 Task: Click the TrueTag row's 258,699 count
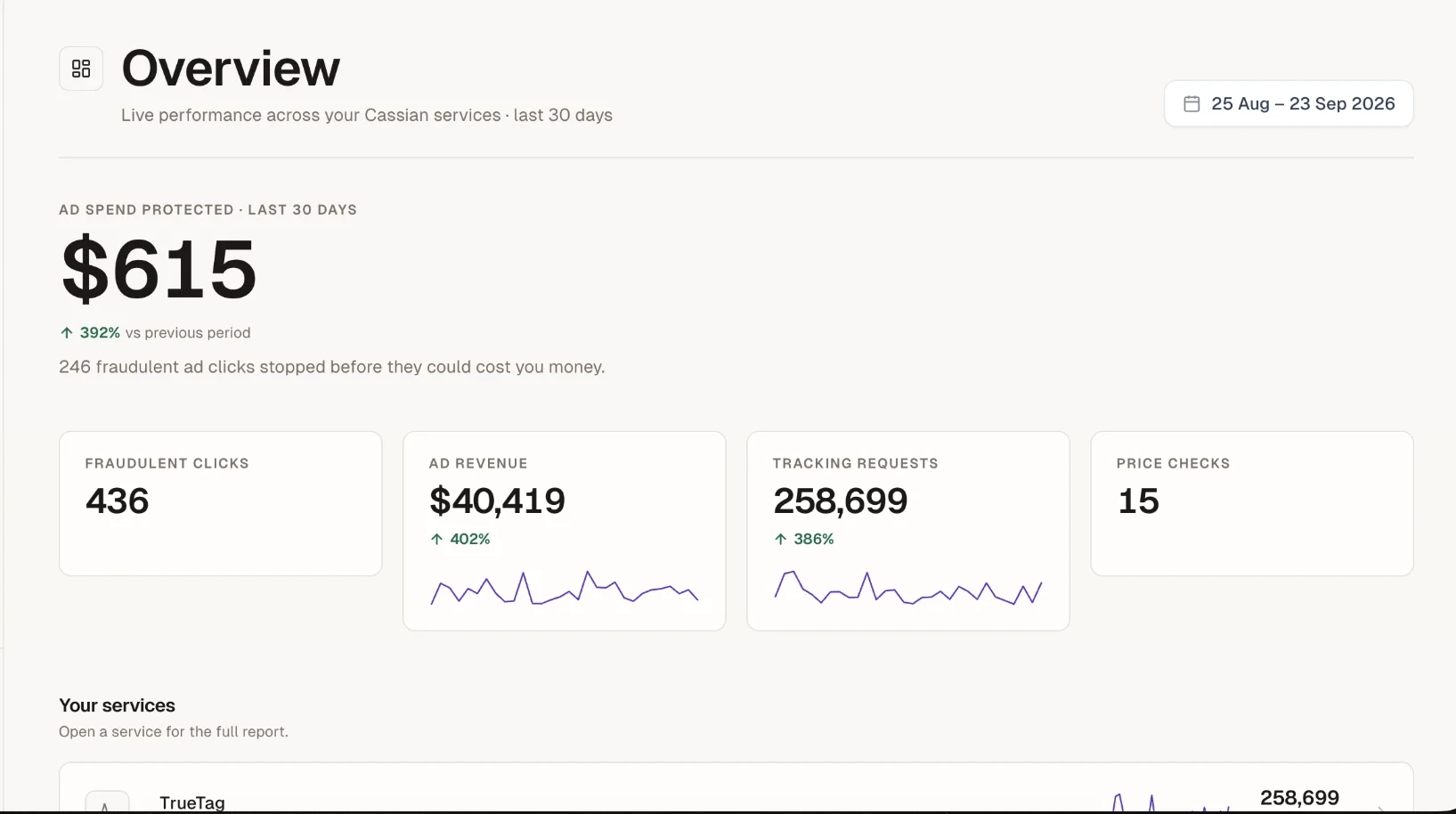(1299, 798)
